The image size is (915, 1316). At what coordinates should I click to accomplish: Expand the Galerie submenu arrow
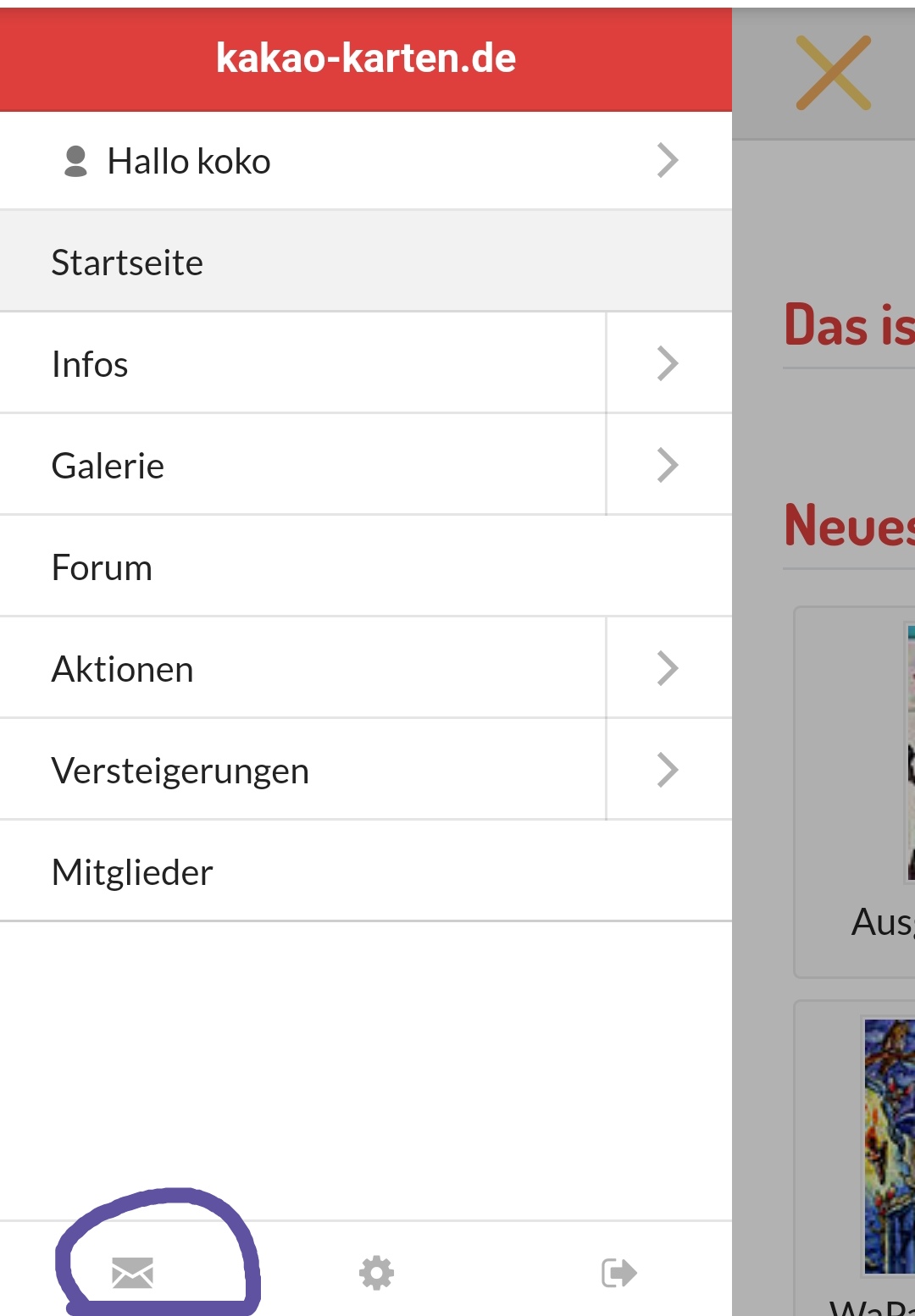(668, 466)
